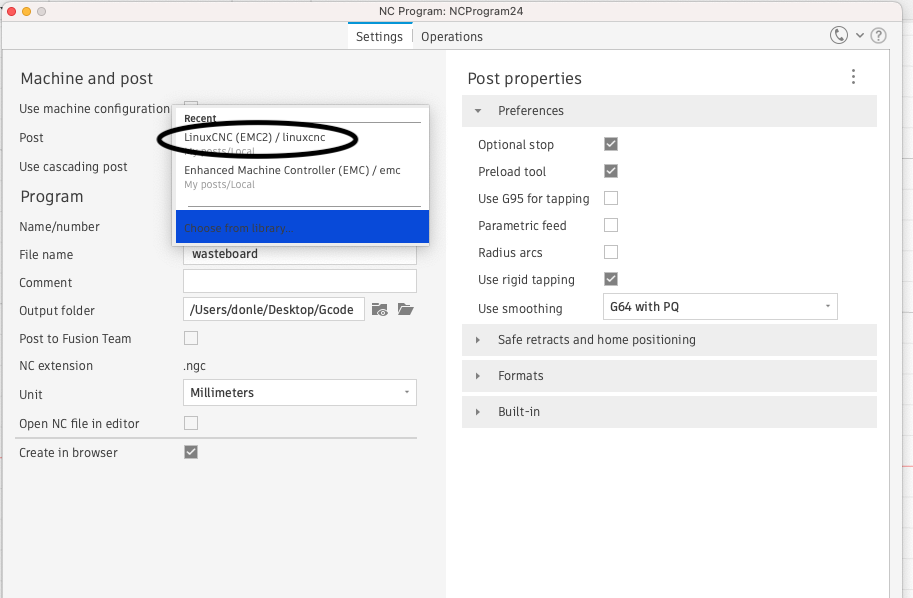The width and height of the screenshot is (913, 598).
Task: Choose from library option
Action: click(302, 227)
